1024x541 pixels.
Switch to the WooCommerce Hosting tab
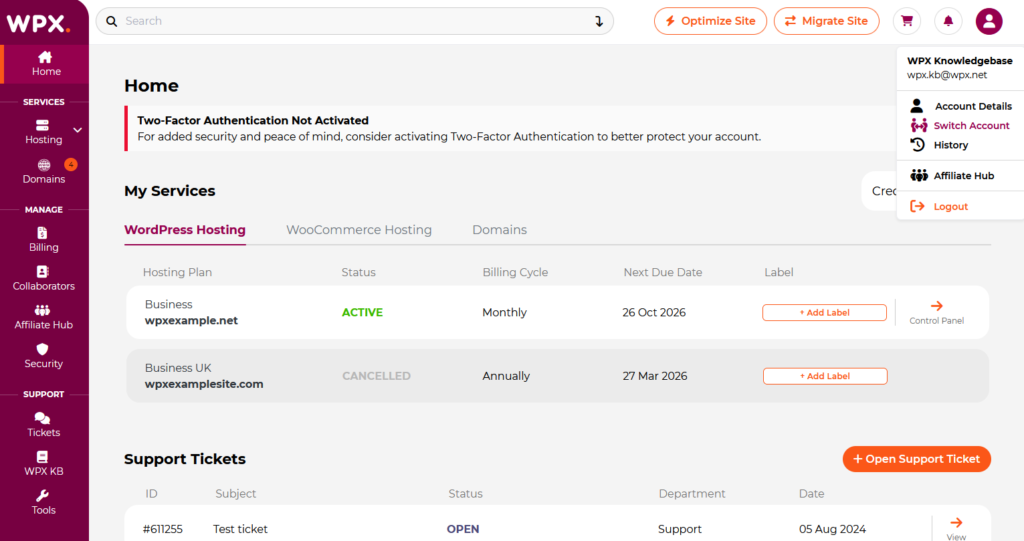point(359,230)
